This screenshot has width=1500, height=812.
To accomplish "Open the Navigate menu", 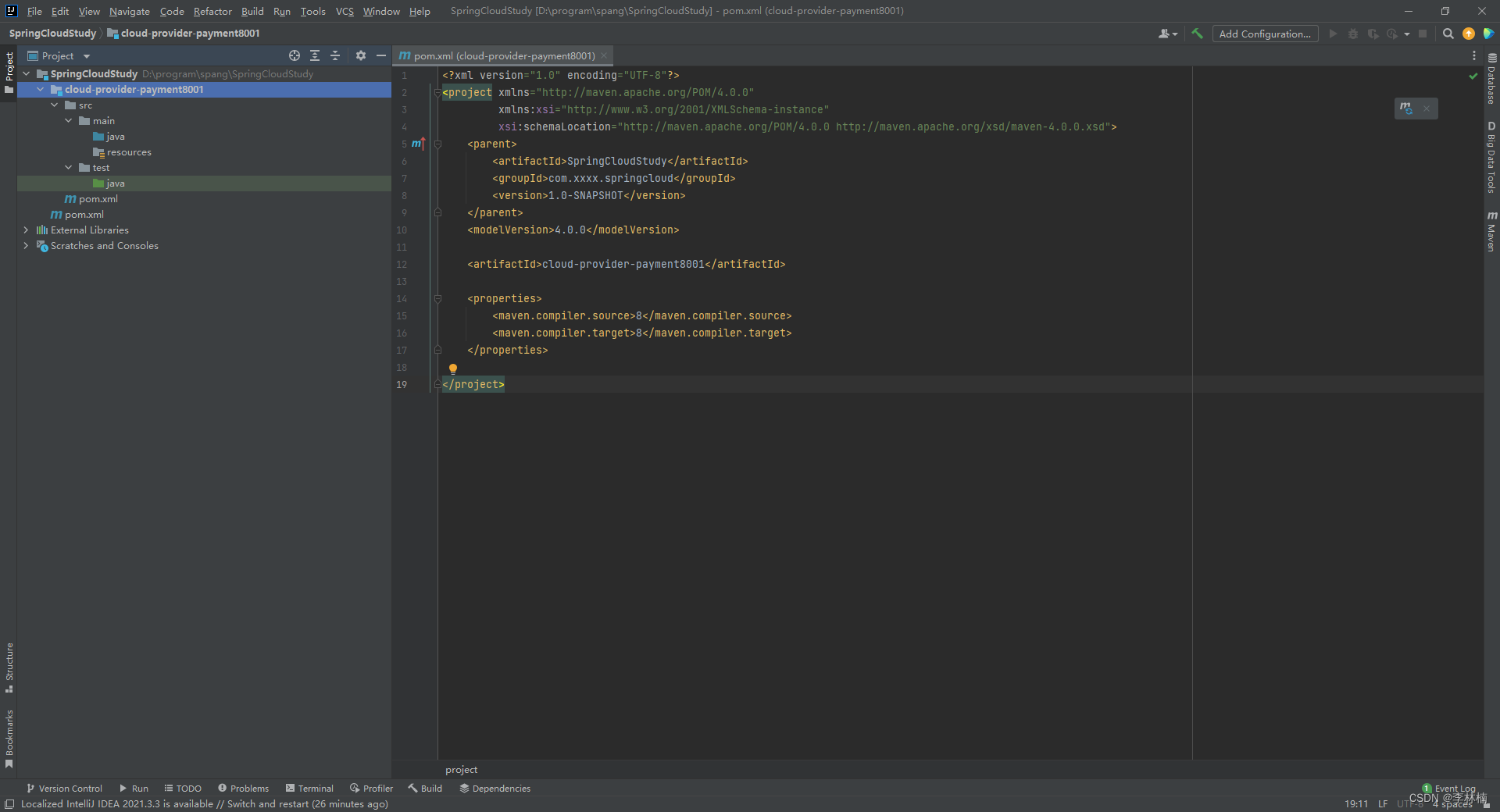I will [129, 11].
